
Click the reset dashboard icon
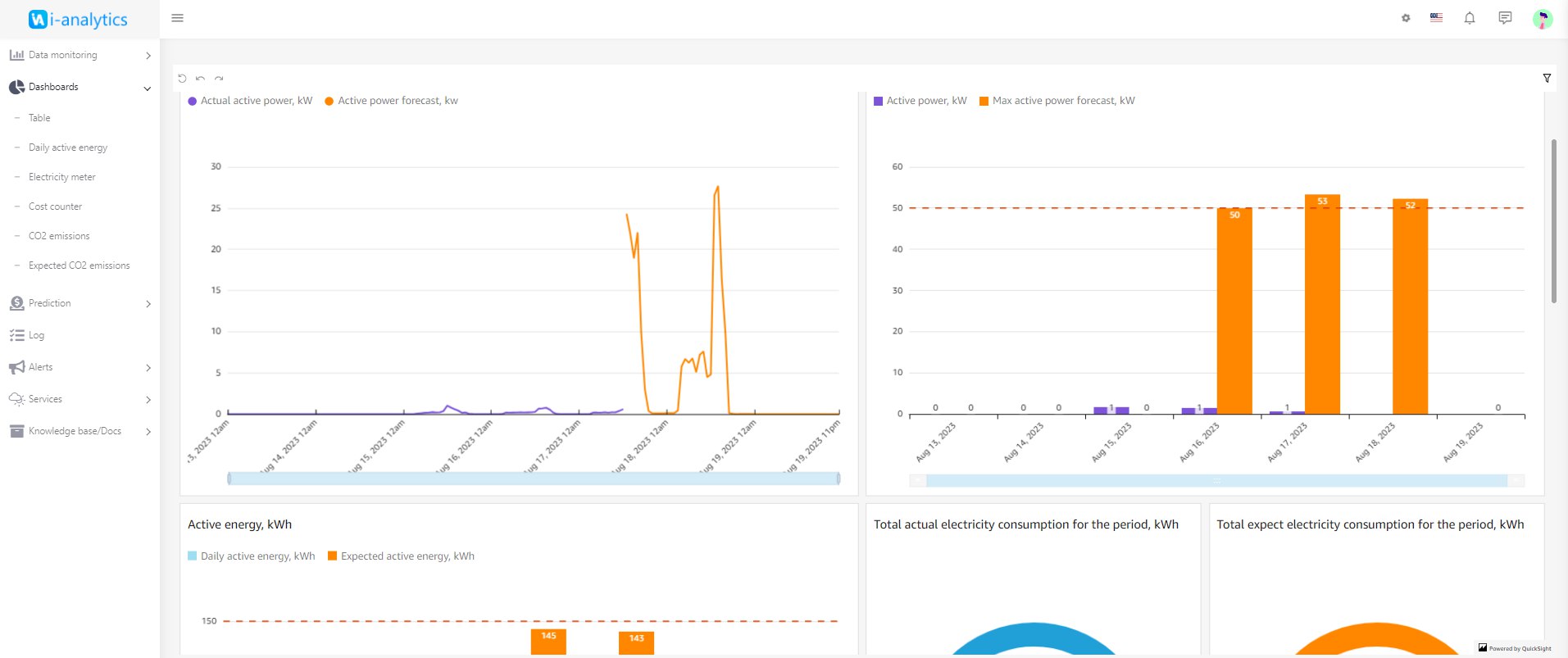click(x=182, y=79)
